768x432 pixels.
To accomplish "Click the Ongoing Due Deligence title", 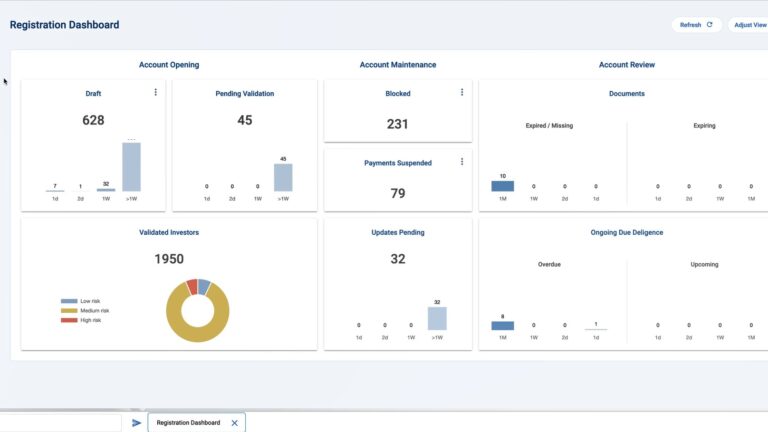I will point(626,232).
